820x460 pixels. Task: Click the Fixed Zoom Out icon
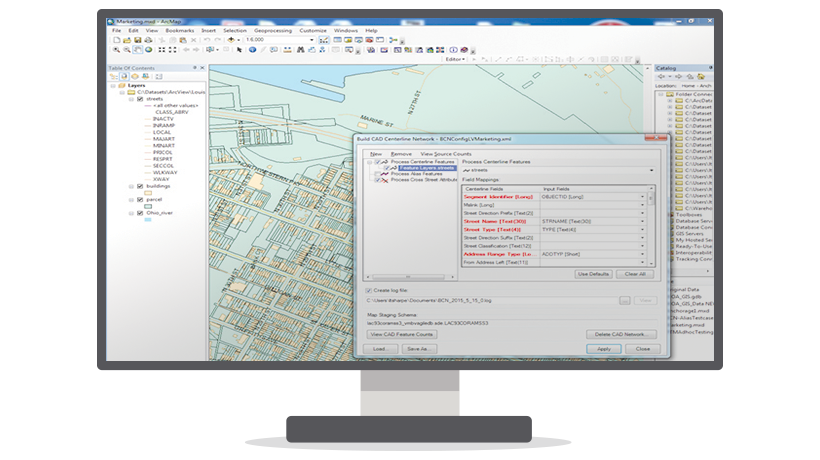coord(173,50)
